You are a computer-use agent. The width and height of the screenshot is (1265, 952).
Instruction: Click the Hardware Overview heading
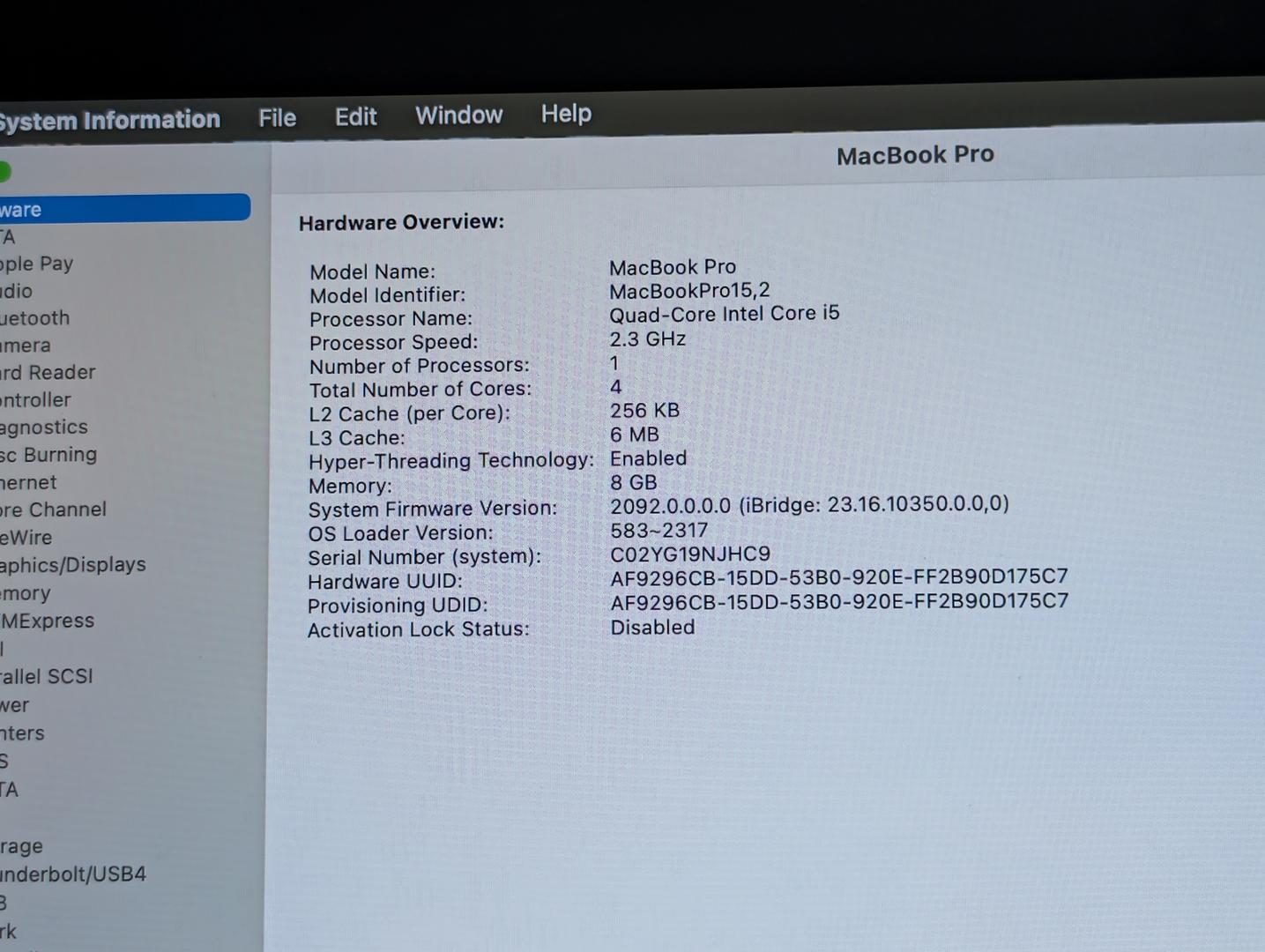[401, 222]
